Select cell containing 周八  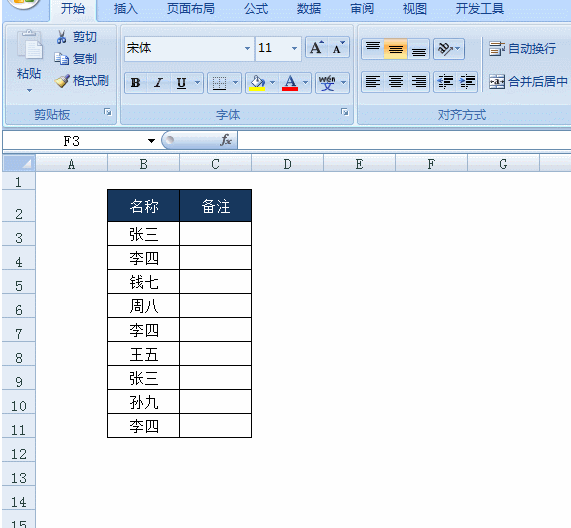pos(143,306)
